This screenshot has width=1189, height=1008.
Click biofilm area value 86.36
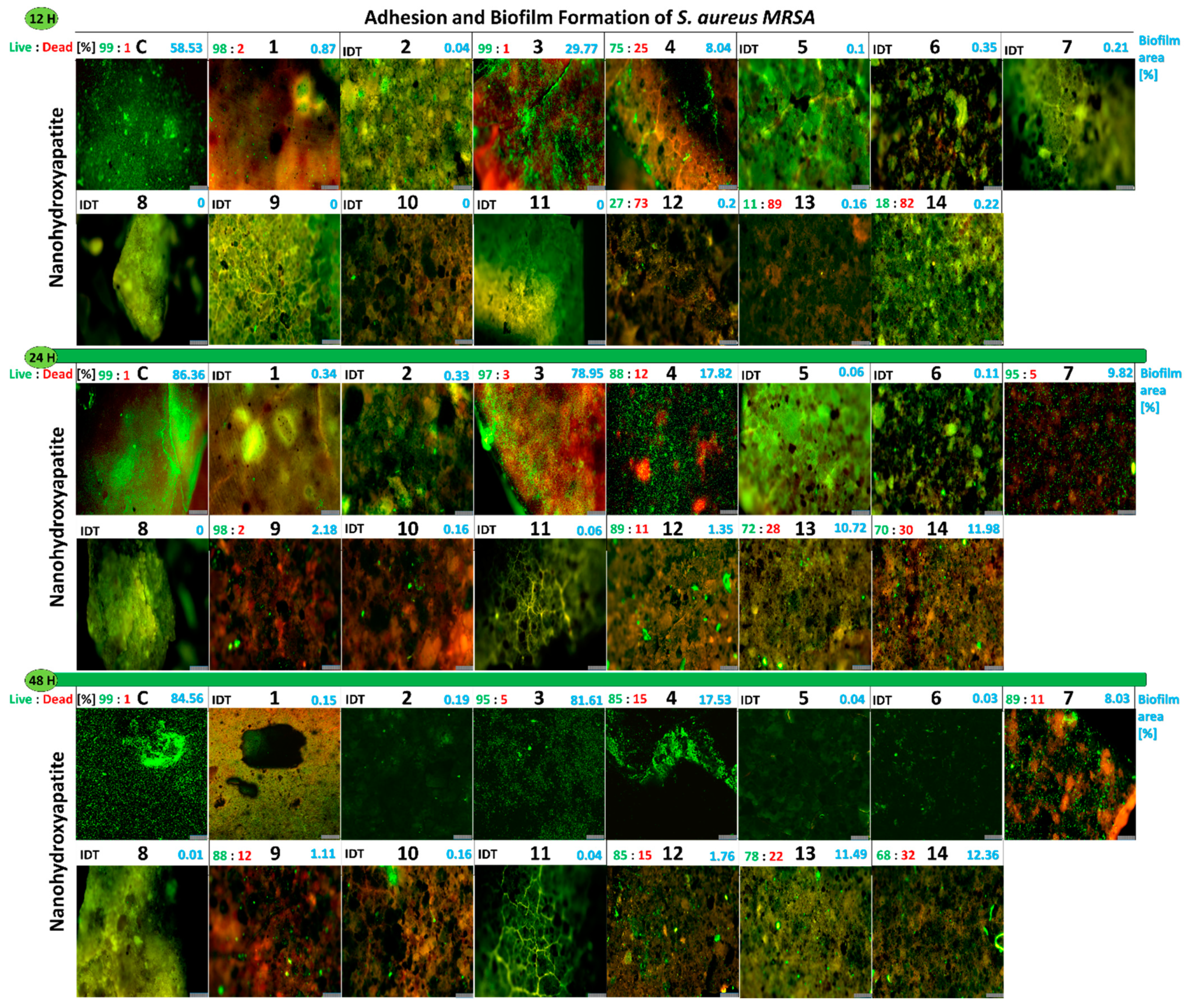189,375
